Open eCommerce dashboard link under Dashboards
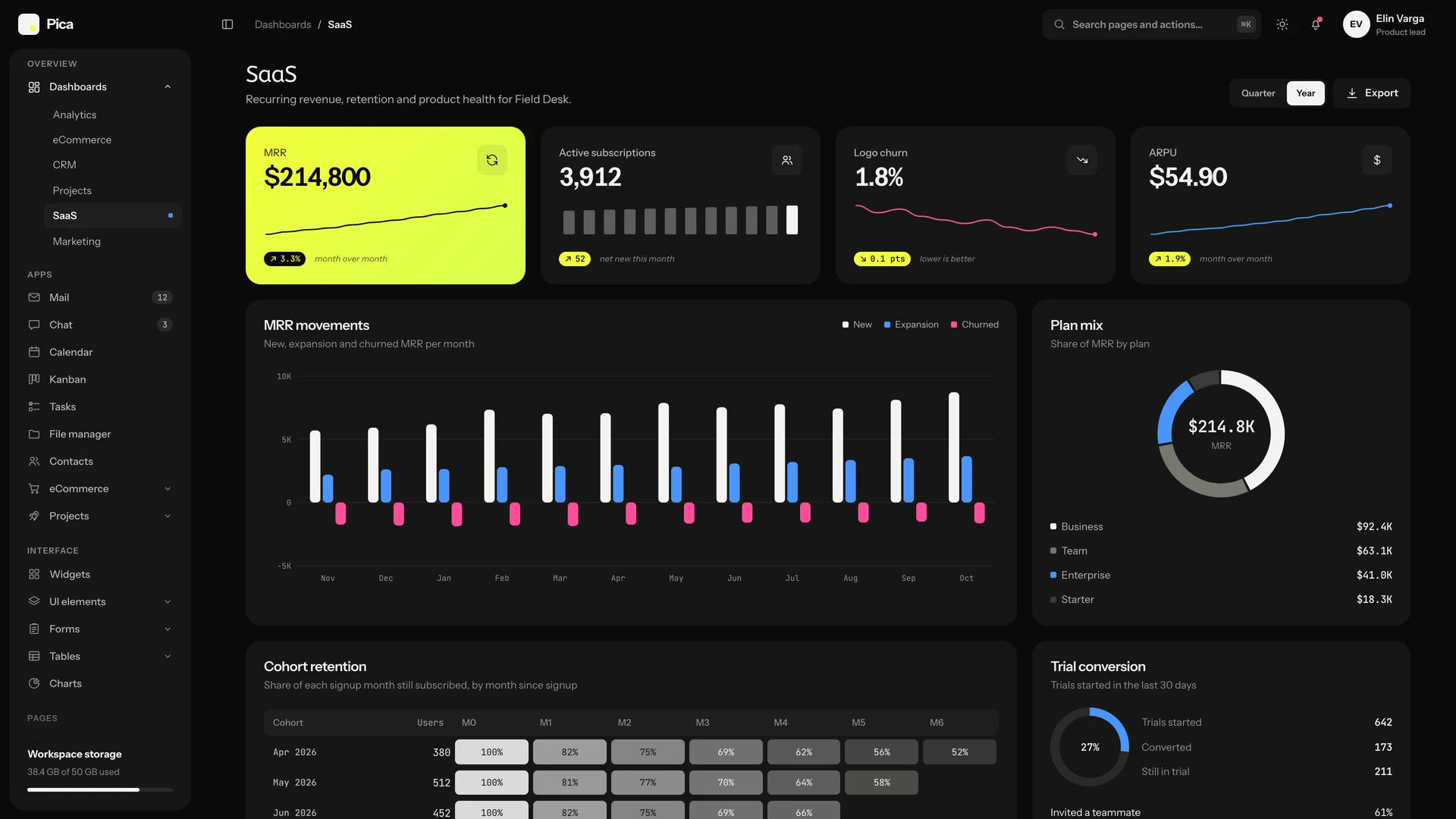This screenshot has width=1456, height=819. (112, 140)
